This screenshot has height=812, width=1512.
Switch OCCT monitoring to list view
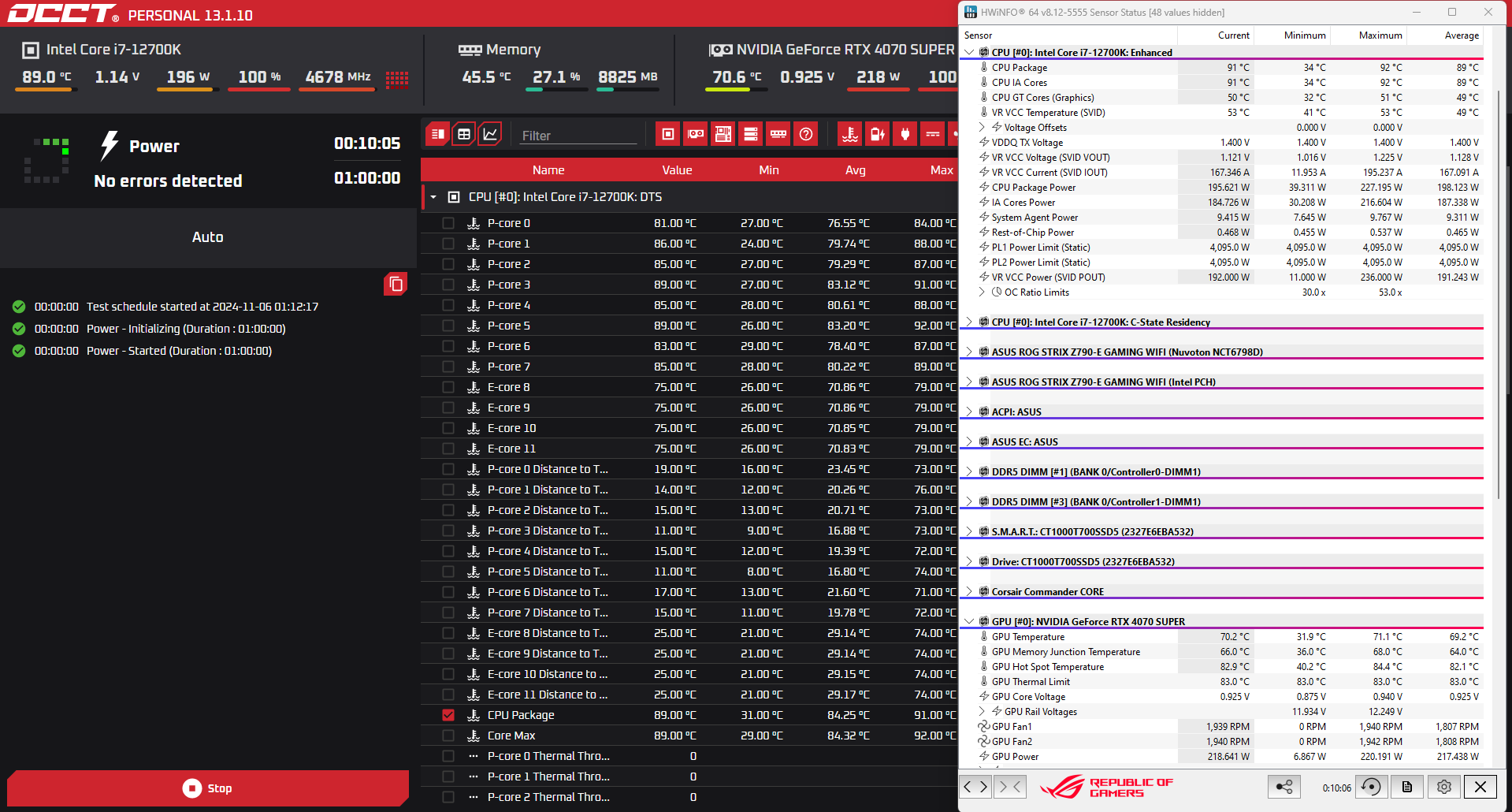tap(438, 134)
